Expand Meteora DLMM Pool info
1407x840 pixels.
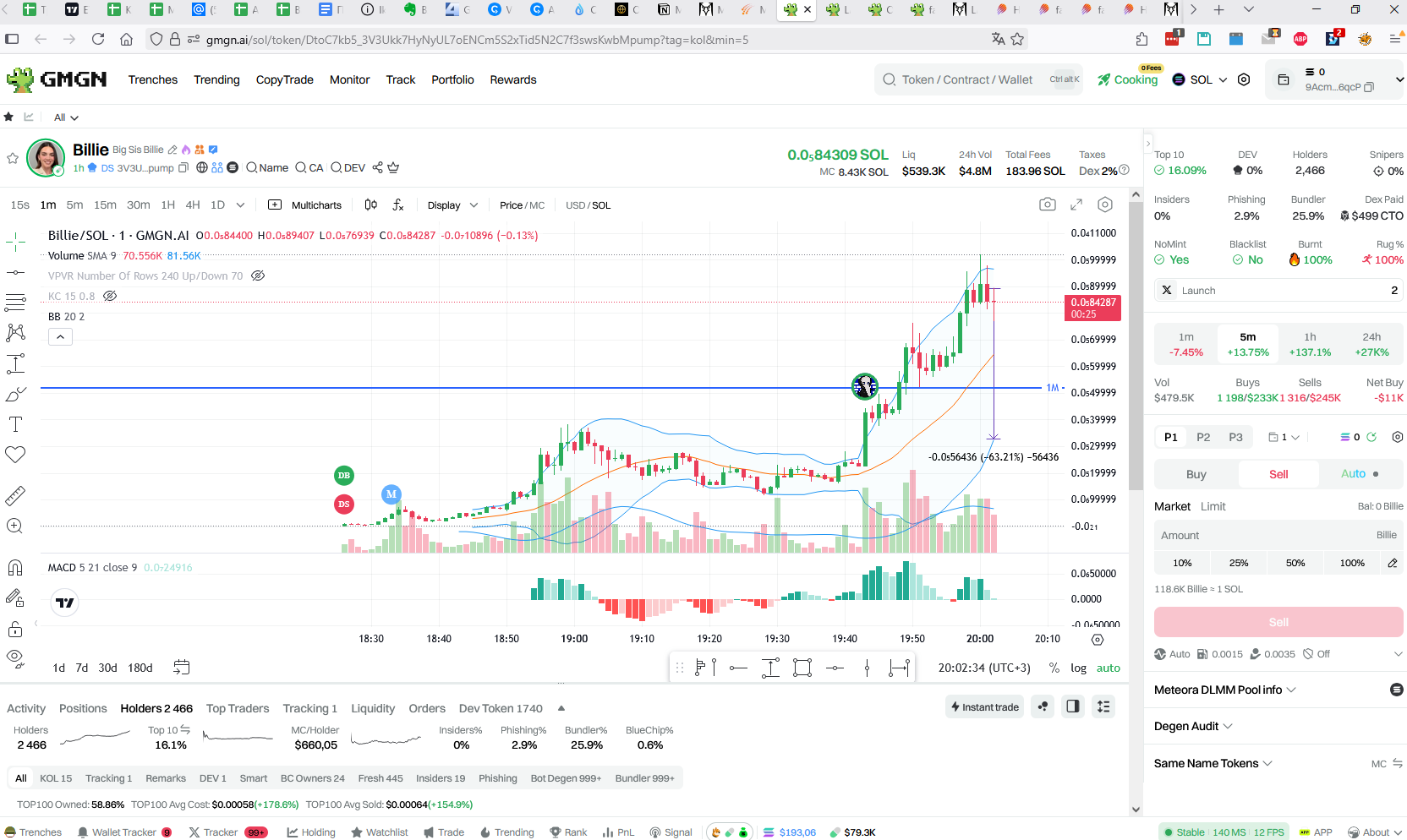[1224, 690]
